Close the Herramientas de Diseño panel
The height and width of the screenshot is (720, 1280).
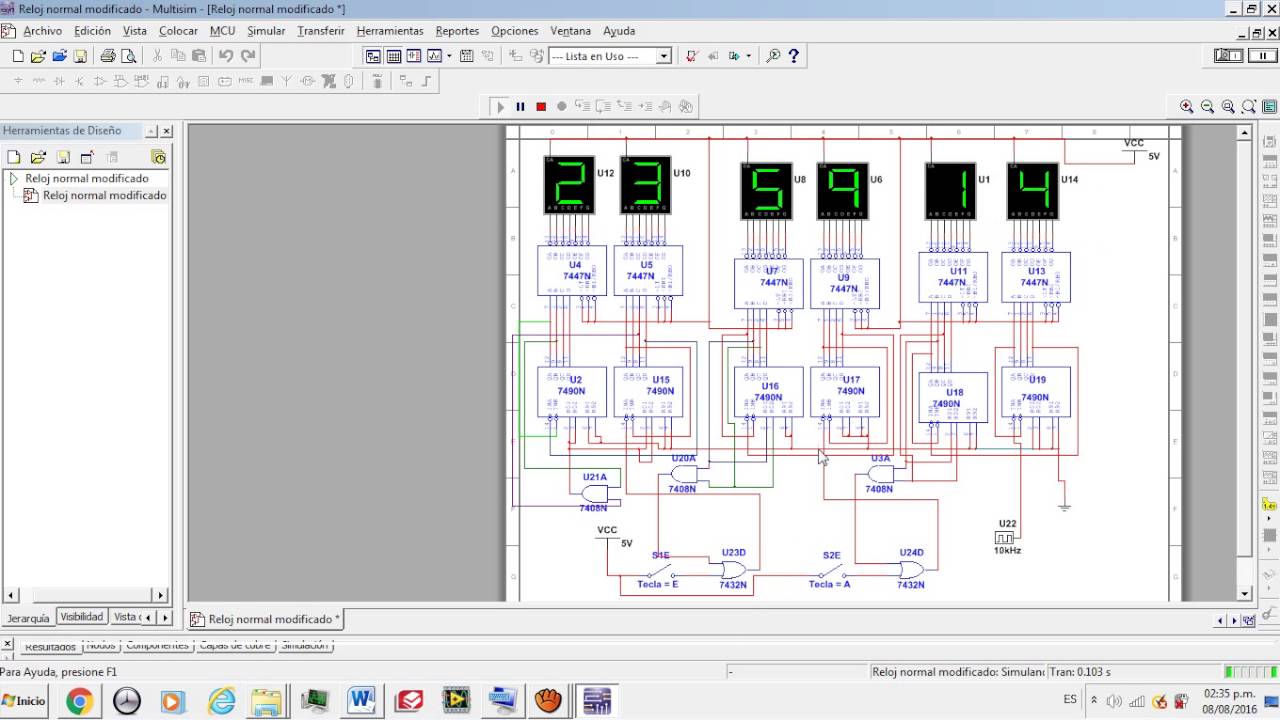tap(166, 131)
